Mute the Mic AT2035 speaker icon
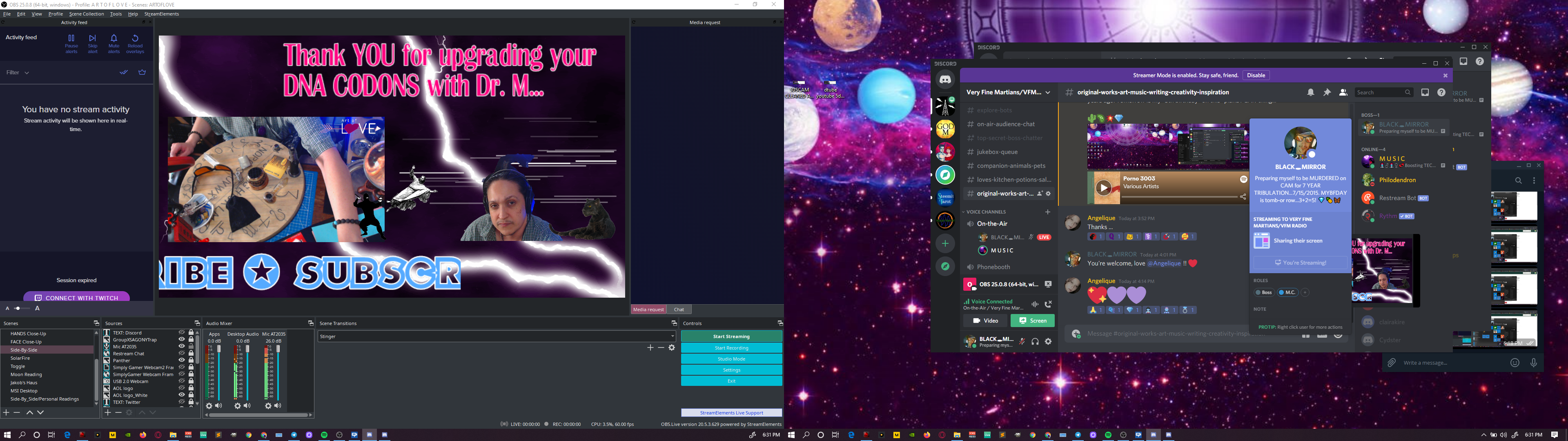 (278, 405)
